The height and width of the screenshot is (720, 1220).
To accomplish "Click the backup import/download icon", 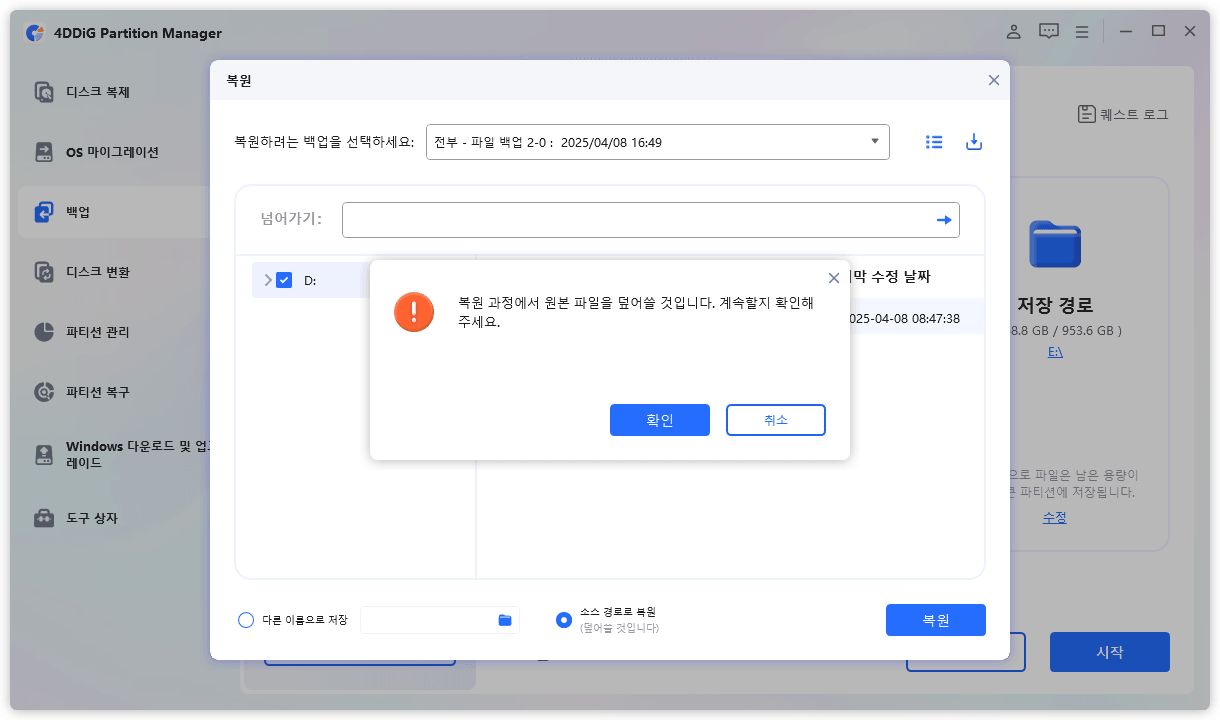I will pyautogui.click(x=974, y=141).
